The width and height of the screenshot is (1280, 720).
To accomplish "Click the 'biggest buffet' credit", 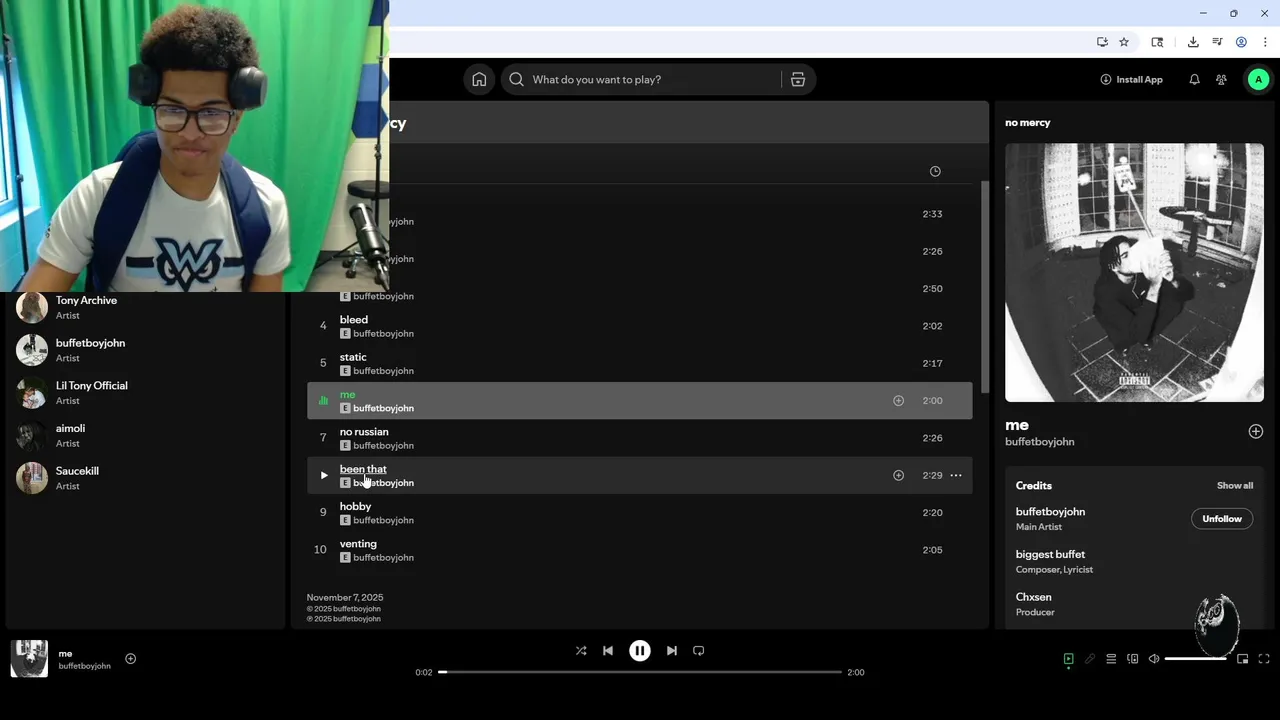I will click(1050, 555).
